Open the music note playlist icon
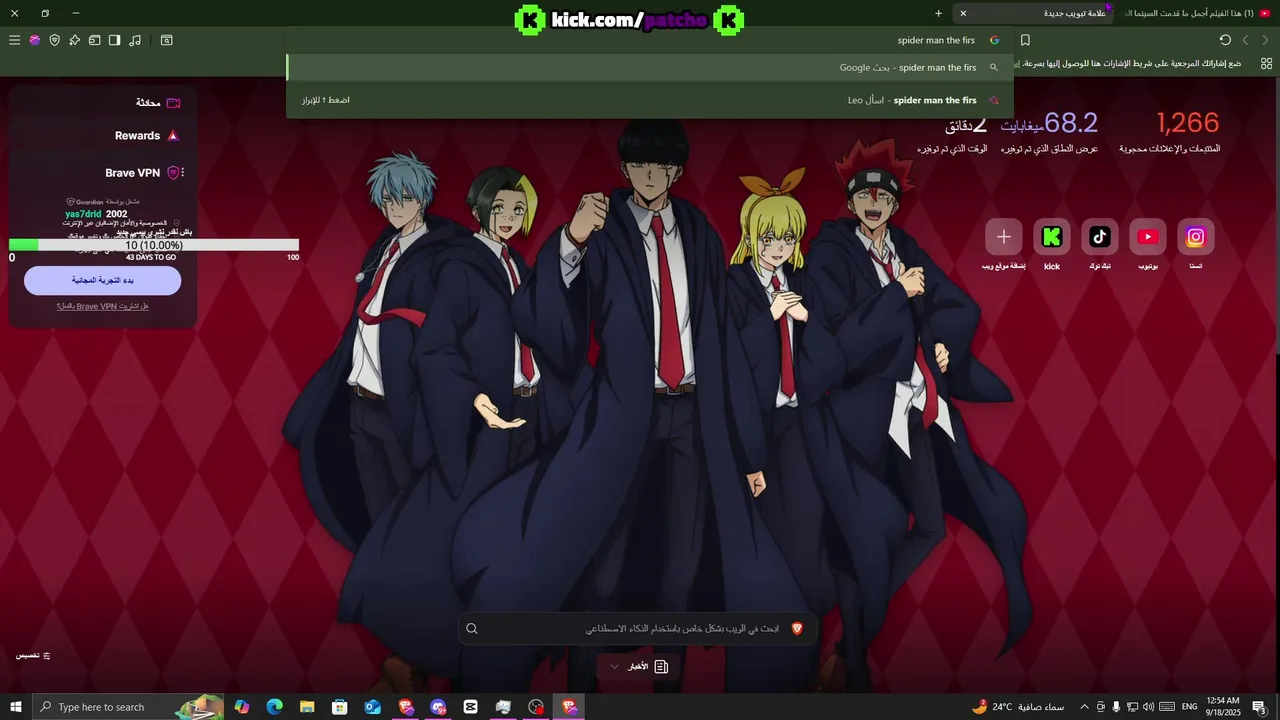Screen dimensions: 1280x720 click(135, 40)
